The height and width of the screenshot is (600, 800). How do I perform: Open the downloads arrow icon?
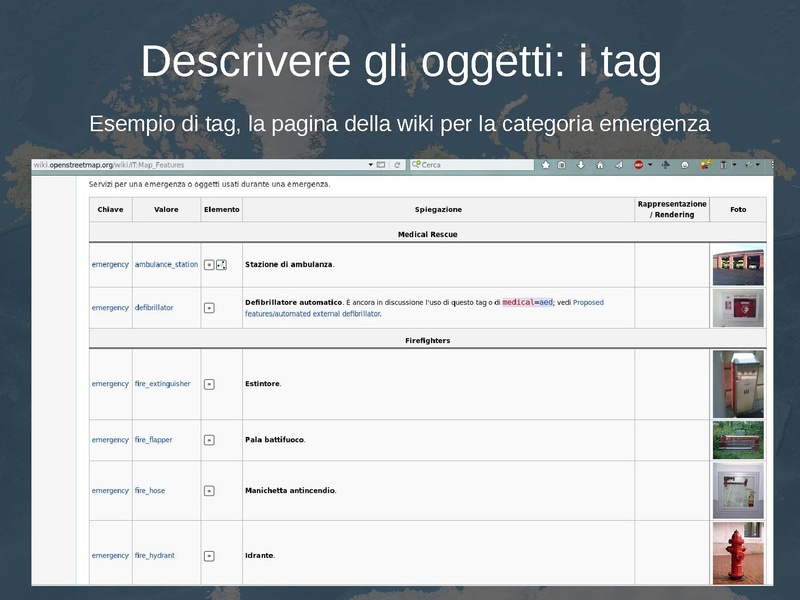click(x=581, y=165)
